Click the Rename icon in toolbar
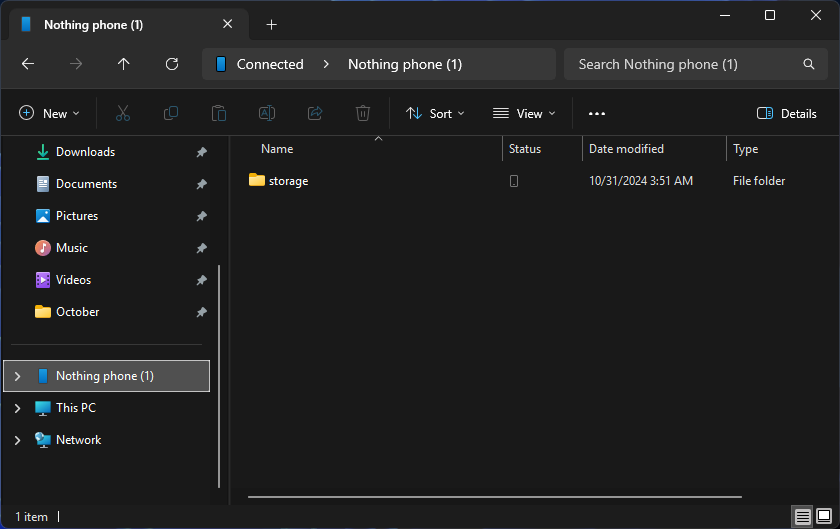Screen dimensions: 840x529 [x=267, y=114]
